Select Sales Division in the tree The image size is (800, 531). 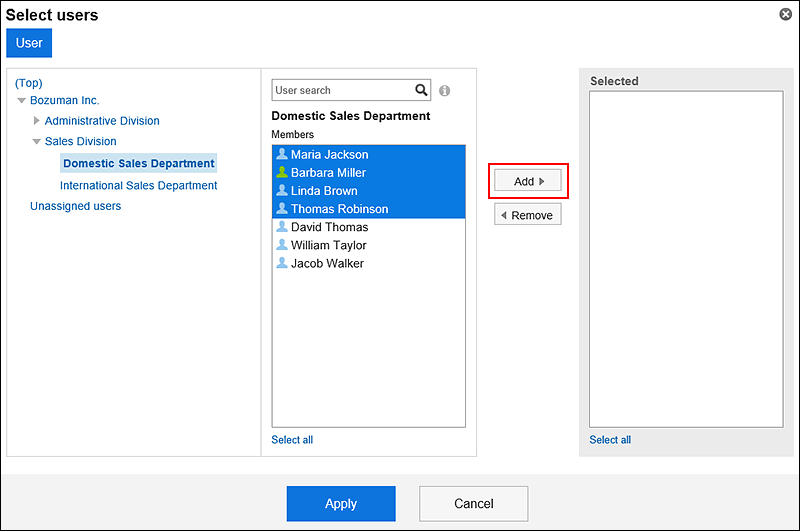click(81, 141)
